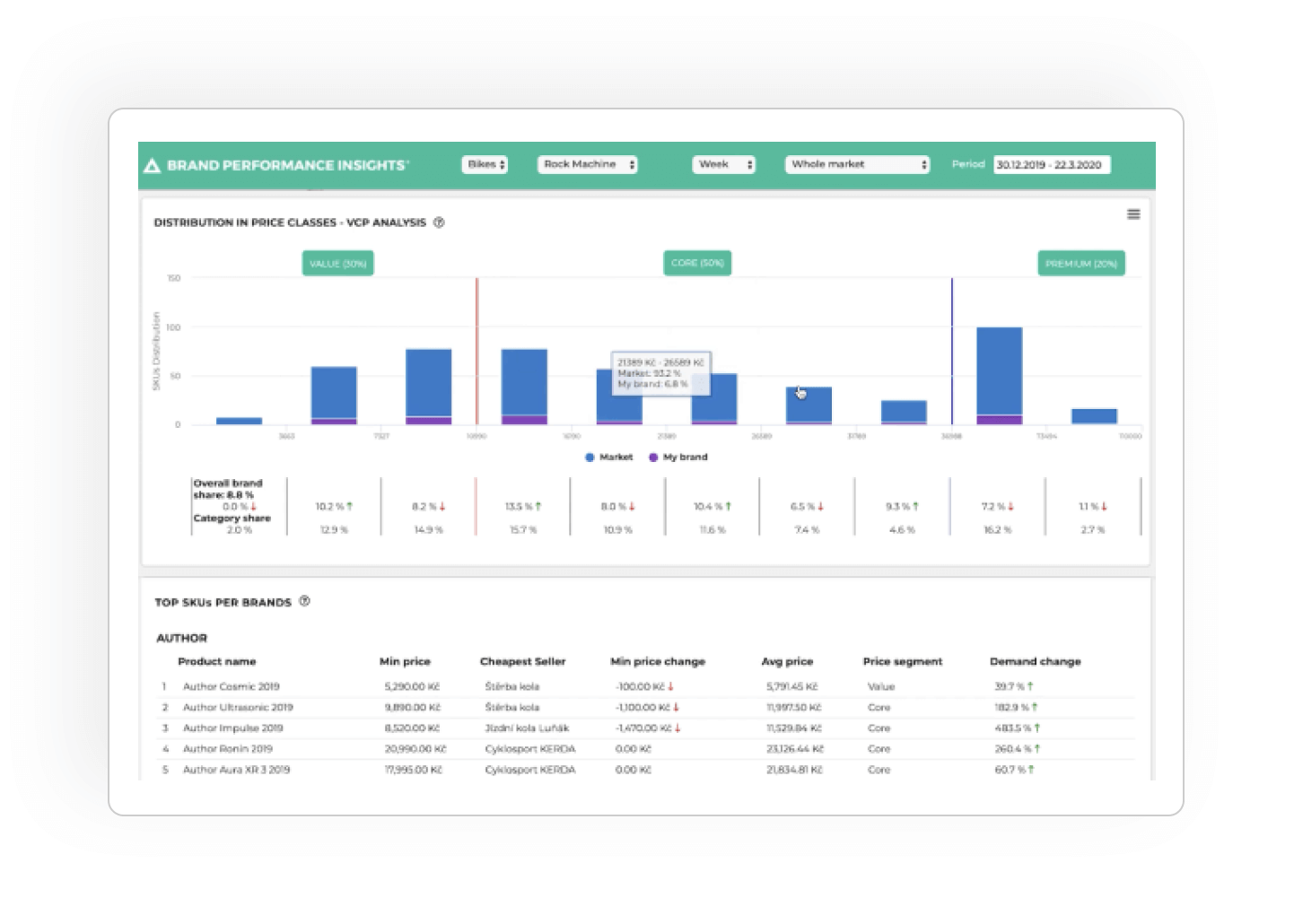Open the Whole market selector dropdown
This screenshot has height=924, width=1294.
tap(858, 165)
